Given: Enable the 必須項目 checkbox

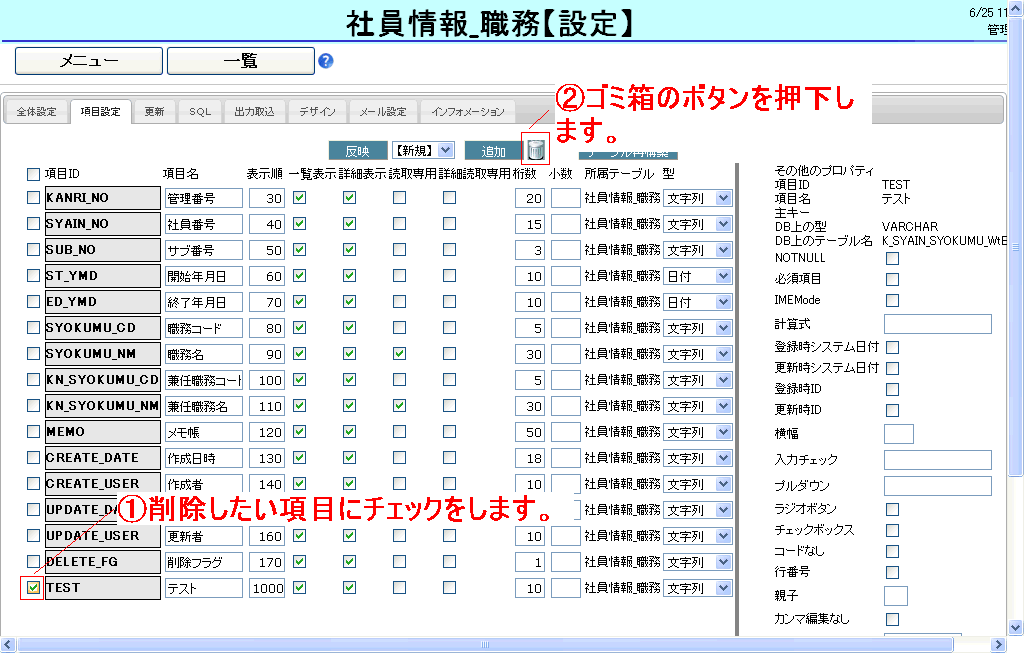Looking at the screenshot, I should pos(892,279).
